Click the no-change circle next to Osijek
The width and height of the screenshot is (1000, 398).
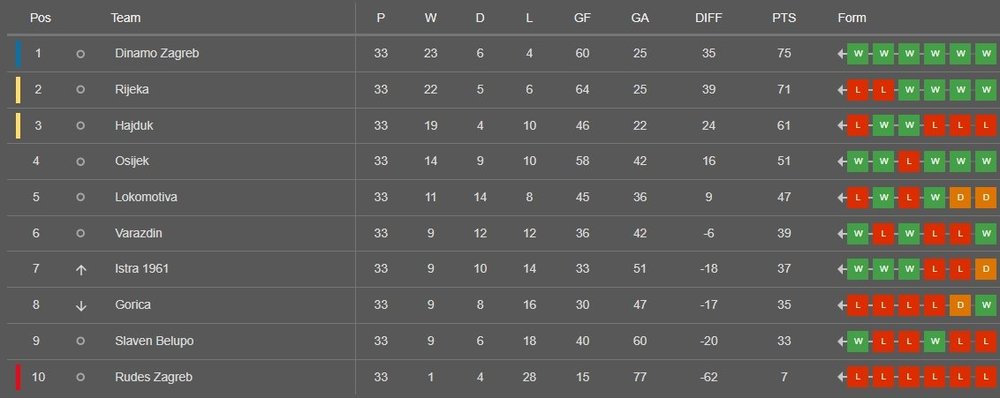[80, 162]
